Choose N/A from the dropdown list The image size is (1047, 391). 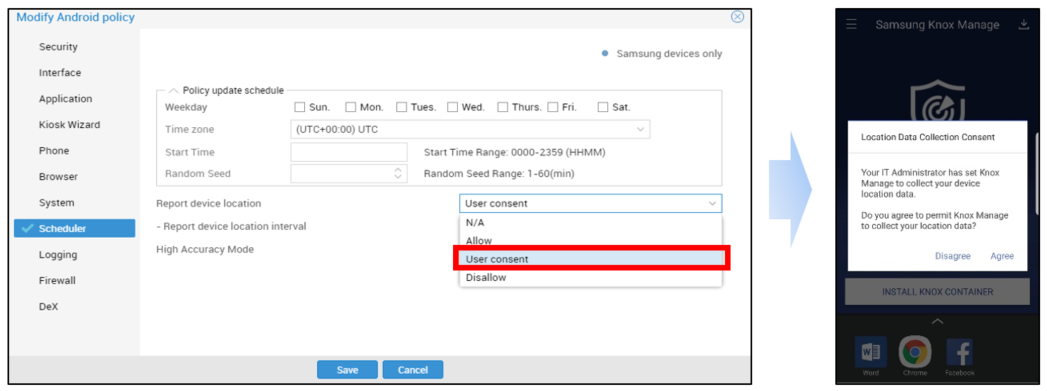coord(590,223)
